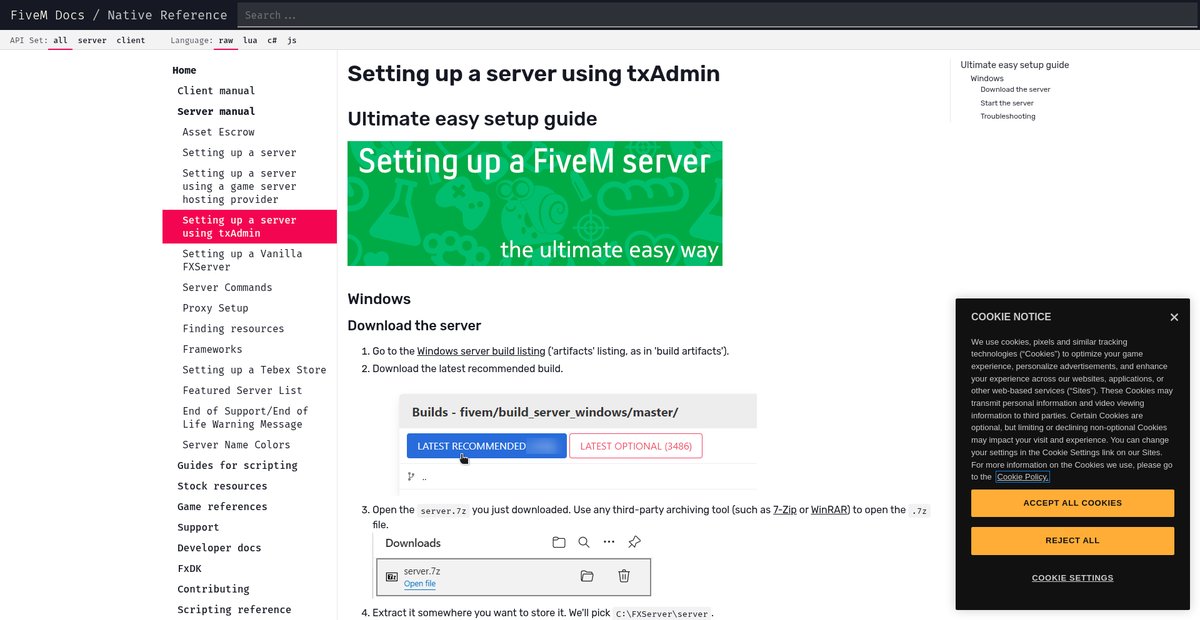
Task: Open 'Setting up a Vanilla FXServer' page
Action: [x=242, y=260]
